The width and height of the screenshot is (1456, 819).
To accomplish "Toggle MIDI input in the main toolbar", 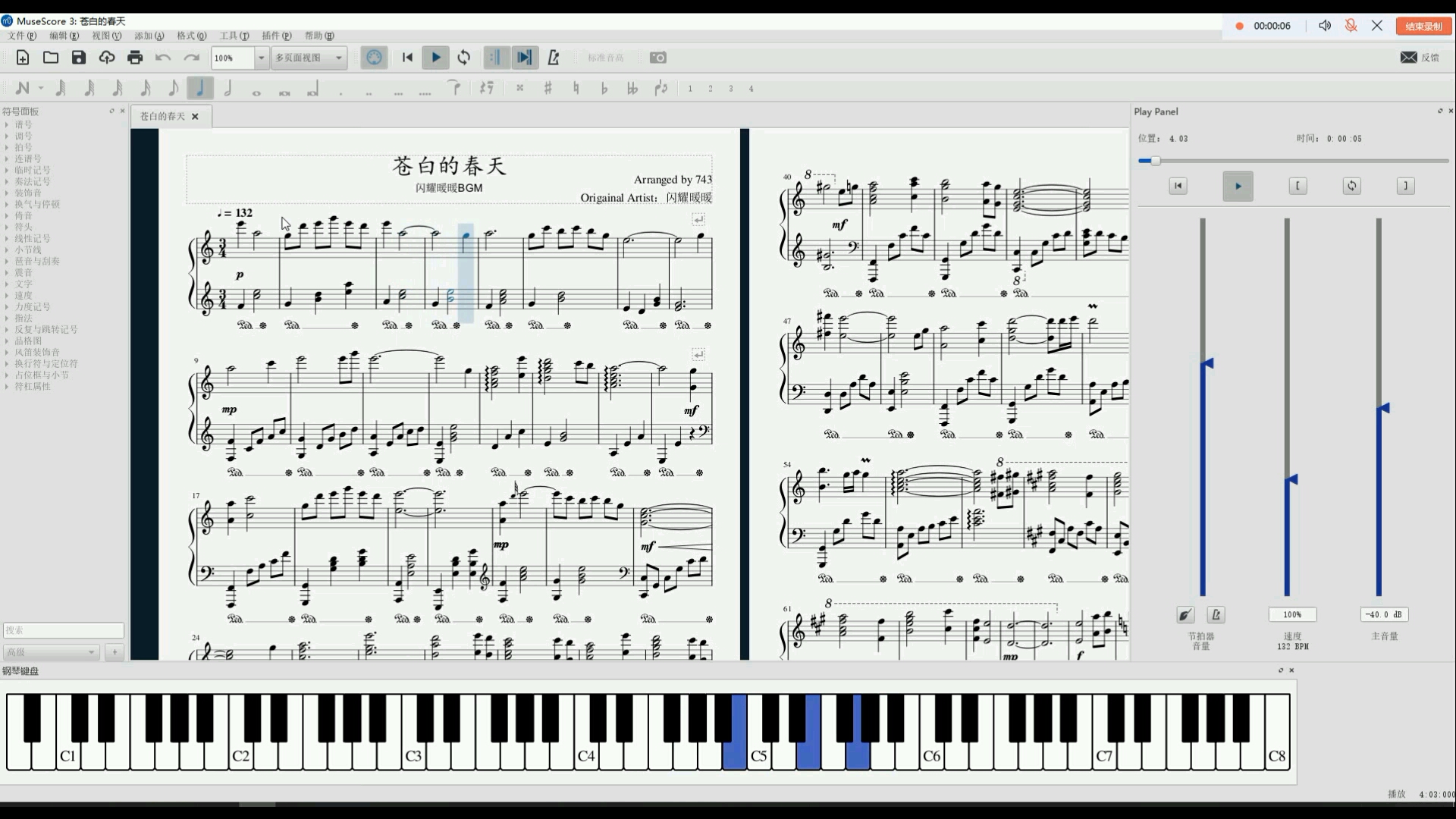I will pyautogui.click(x=374, y=58).
